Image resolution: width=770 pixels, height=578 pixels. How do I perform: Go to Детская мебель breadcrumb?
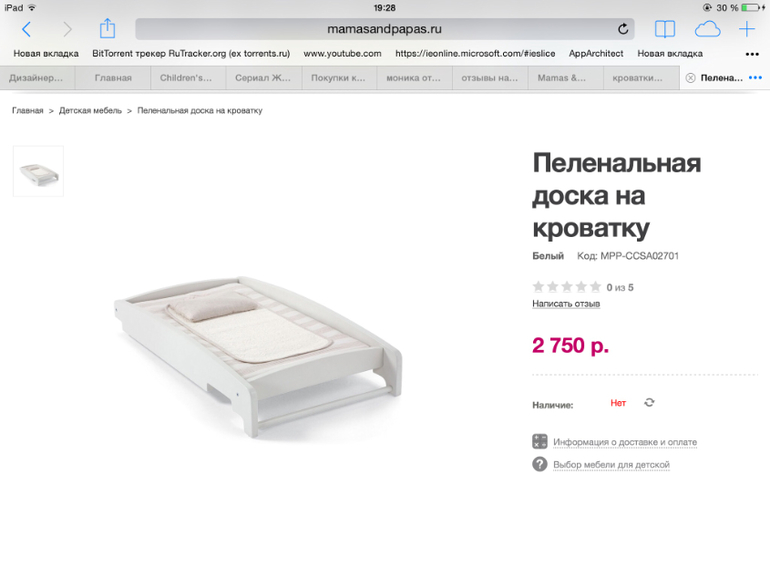90,110
